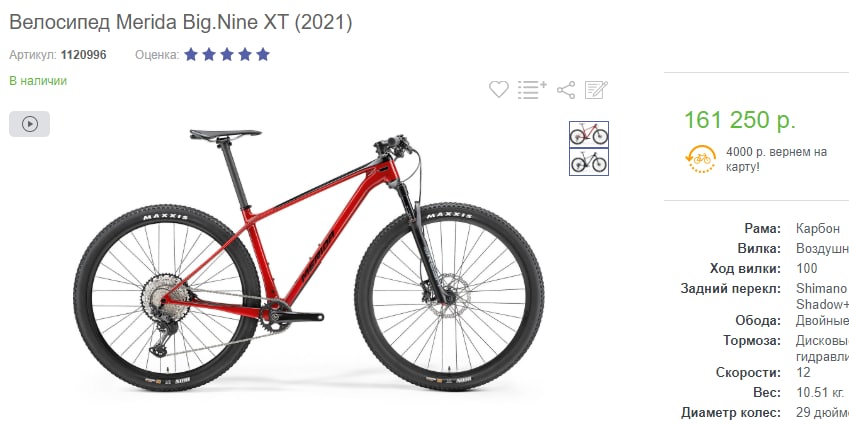The width and height of the screenshot is (849, 425).
Task: Click the "Диаметр колес:" specification label
Action: 731,413
